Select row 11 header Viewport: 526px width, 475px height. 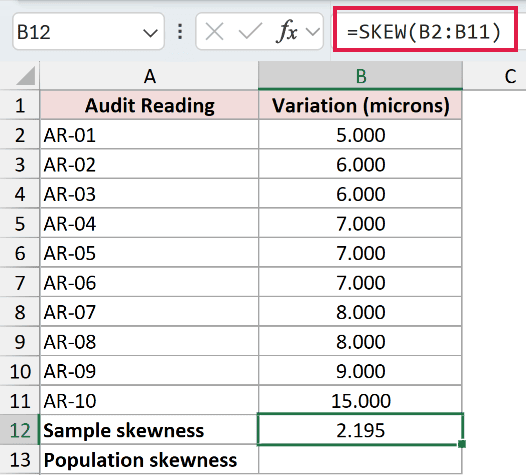click(20, 401)
